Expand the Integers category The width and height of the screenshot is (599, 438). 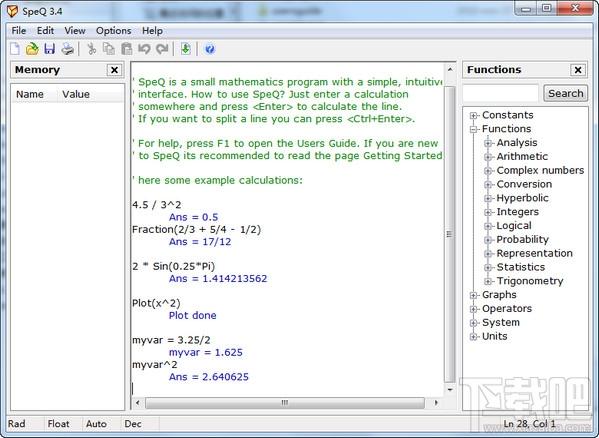pos(488,212)
